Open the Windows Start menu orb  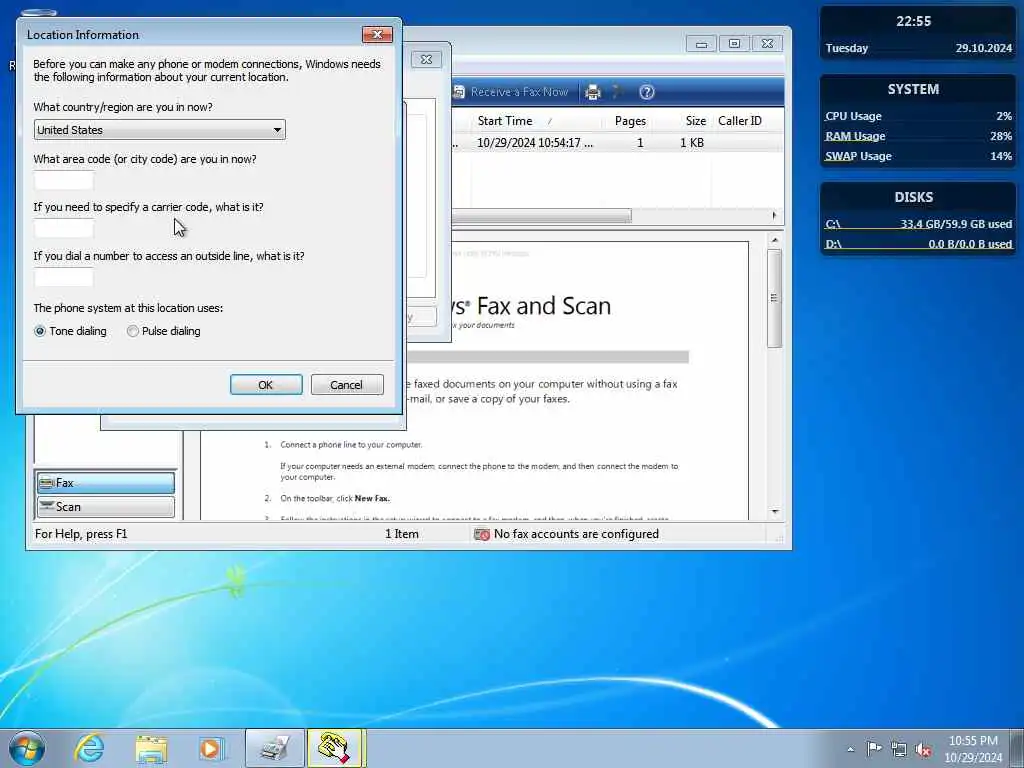tap(27, 748)
